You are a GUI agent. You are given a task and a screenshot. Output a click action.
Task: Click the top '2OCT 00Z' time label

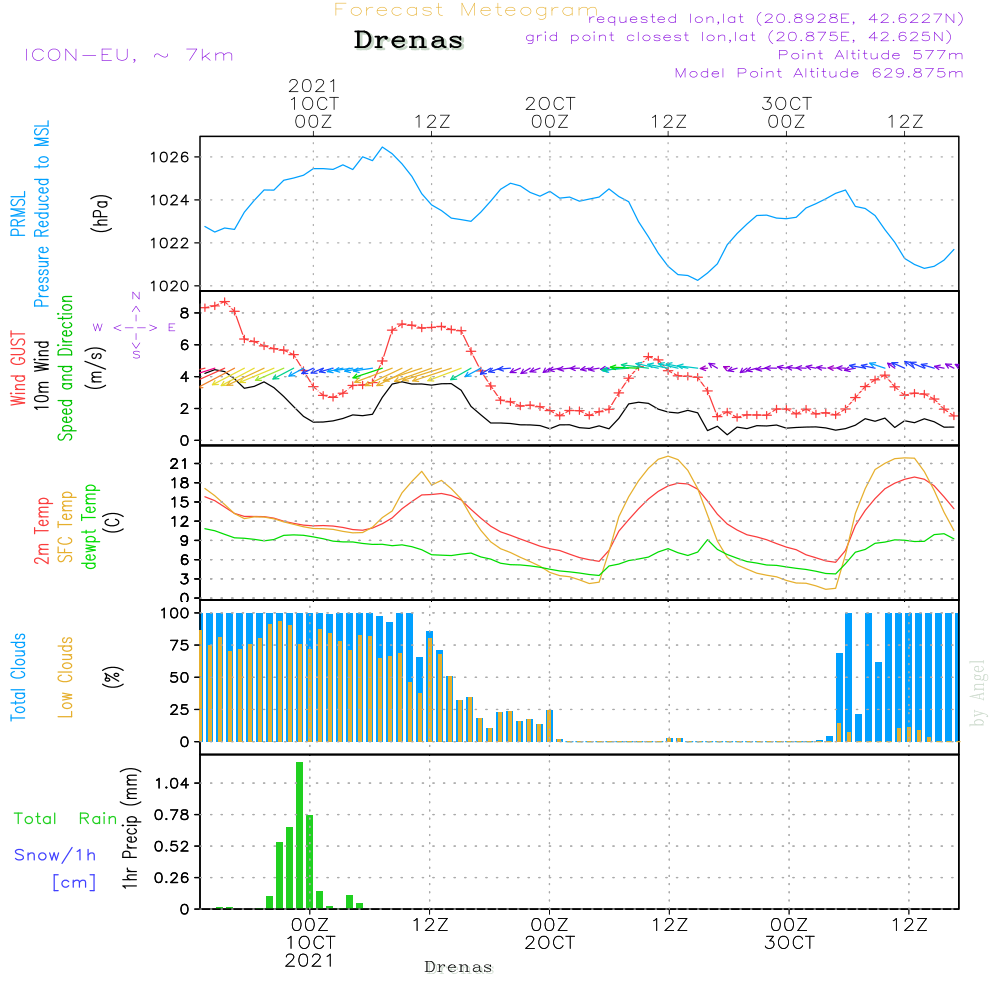[x=550, y=113]
